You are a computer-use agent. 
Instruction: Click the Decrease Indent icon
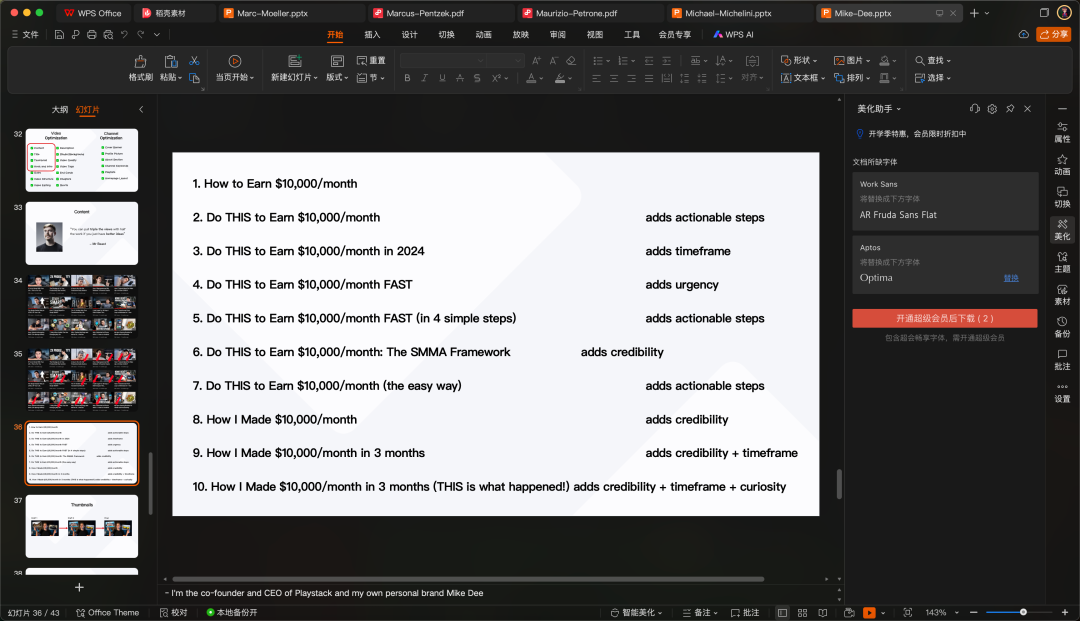649,61
